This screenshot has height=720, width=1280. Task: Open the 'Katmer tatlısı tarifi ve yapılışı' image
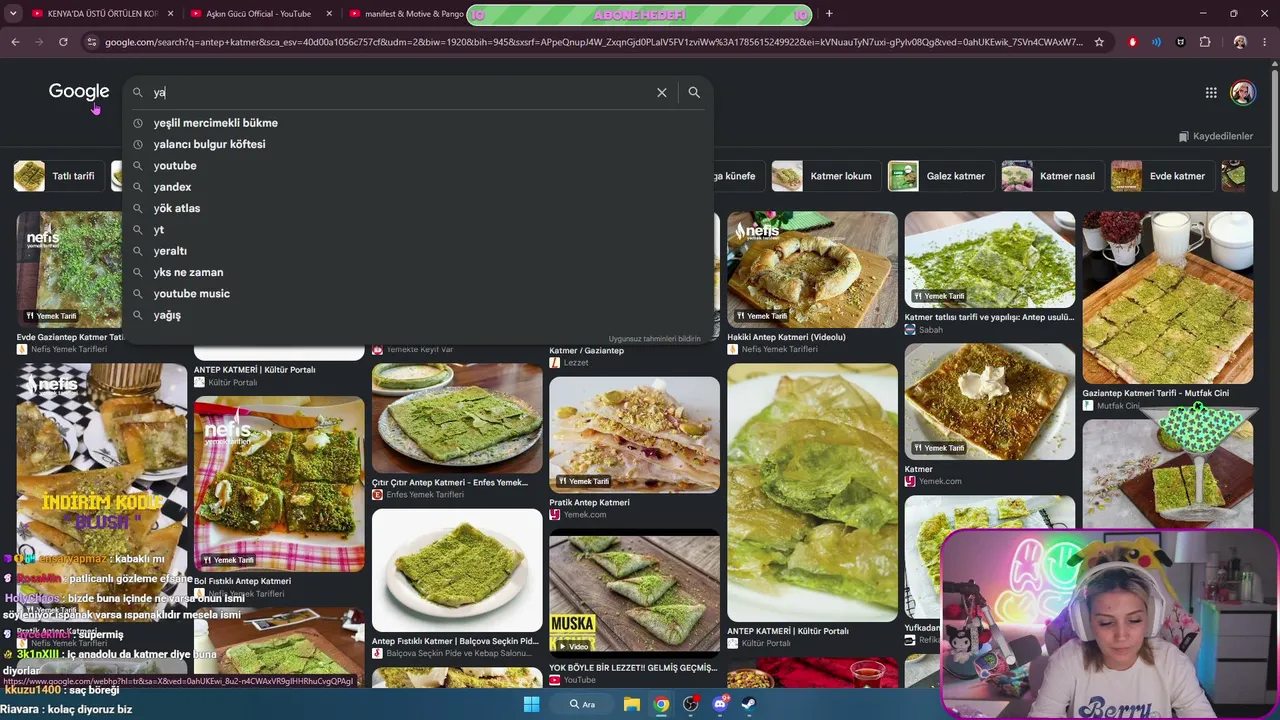point(990,260)
